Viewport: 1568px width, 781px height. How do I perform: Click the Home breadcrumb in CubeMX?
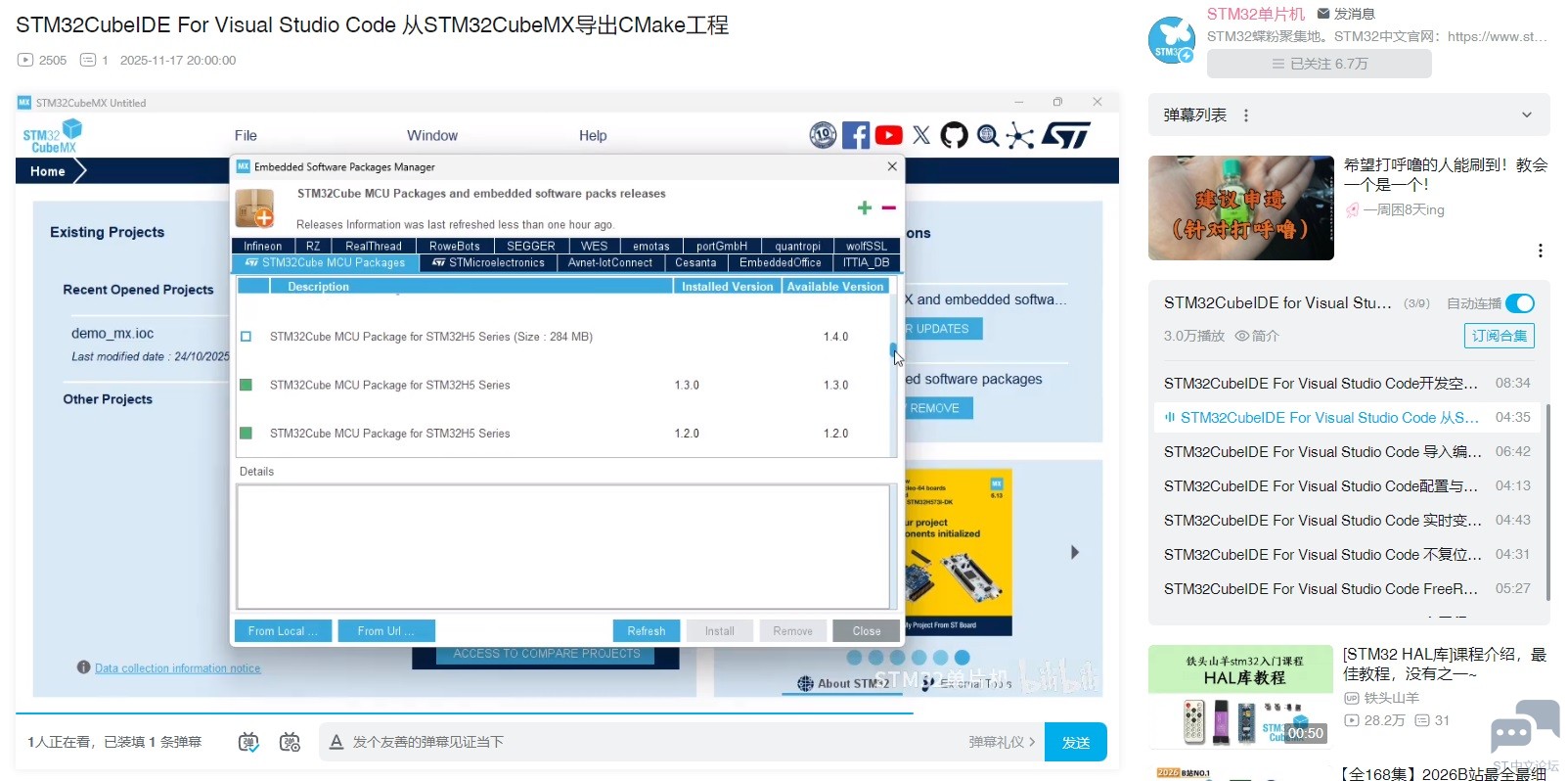[47, 171]
